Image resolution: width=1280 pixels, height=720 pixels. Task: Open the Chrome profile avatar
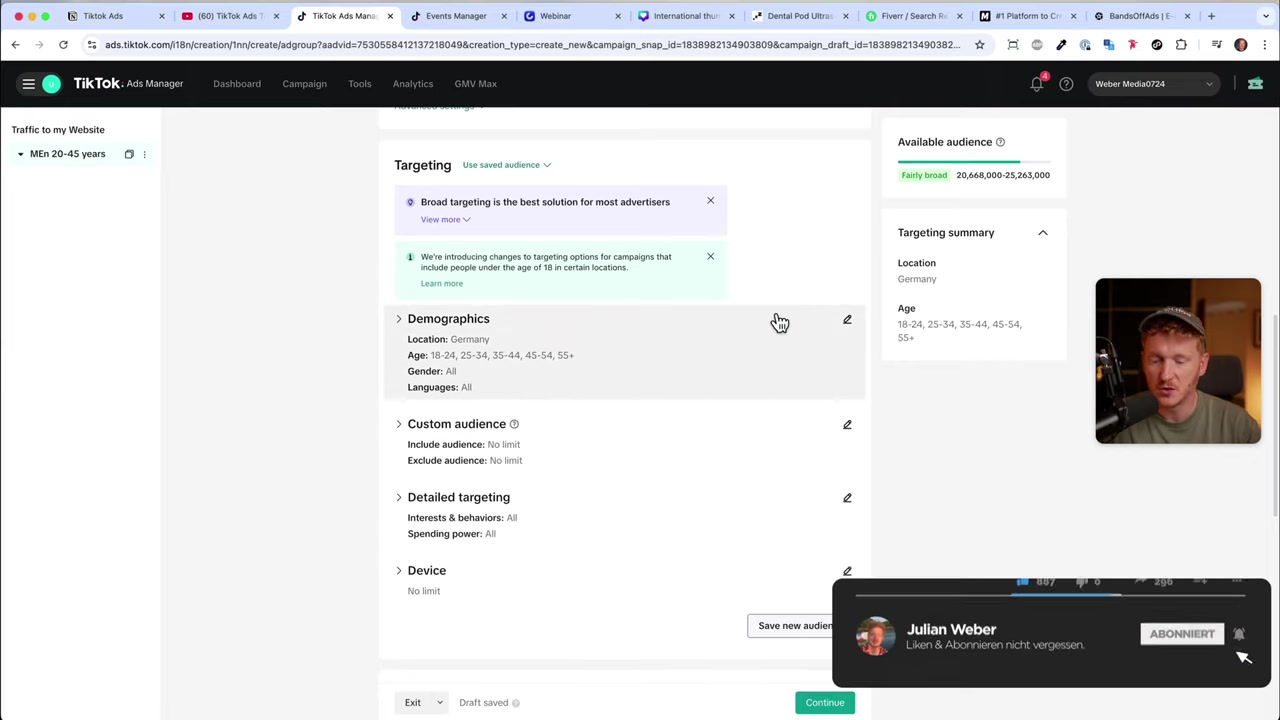(x=1241, y=45)
